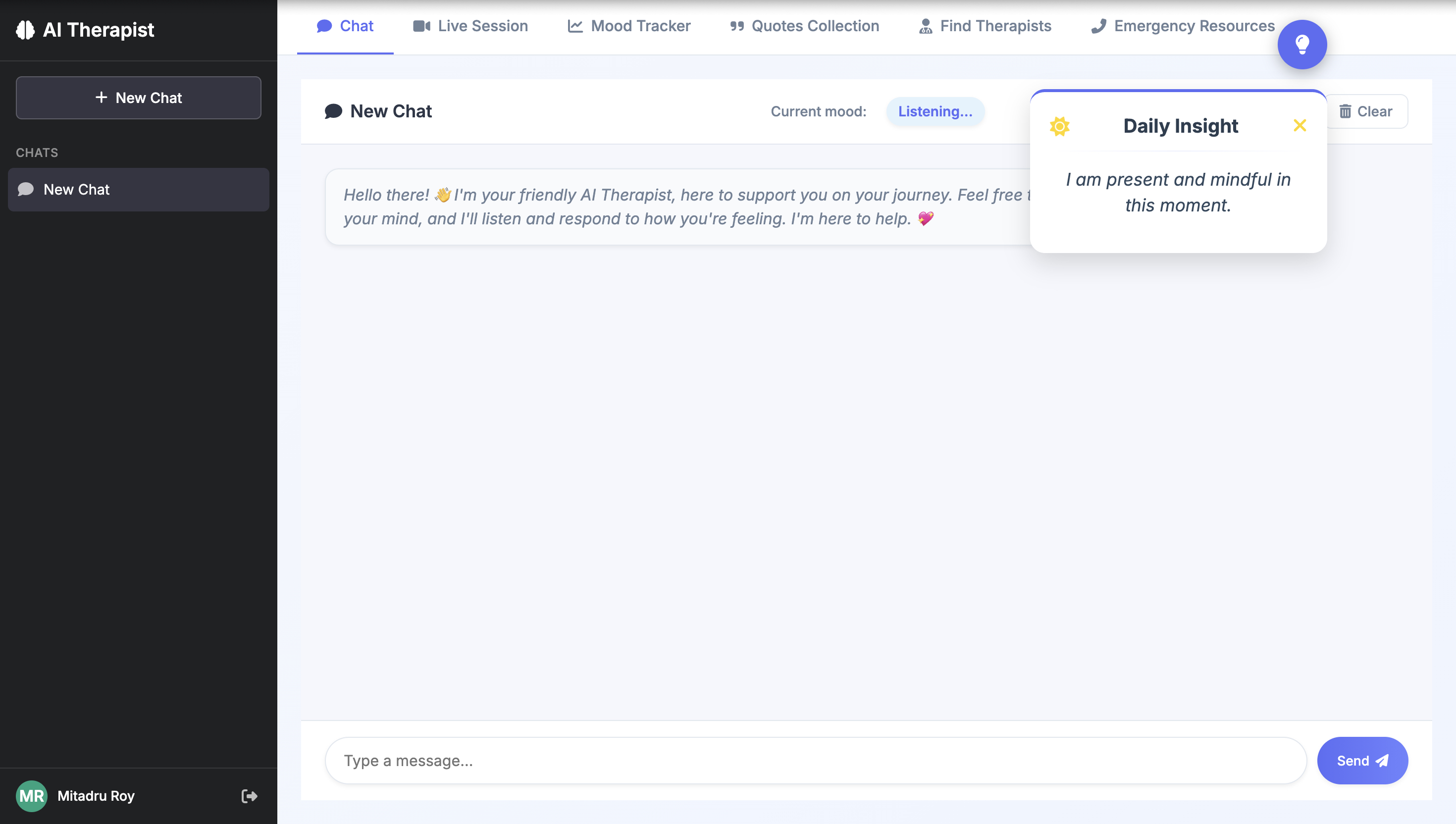Screen dimensions: 1456x824
Task: Start a New Chat from sidebar button
Action: [139, 98]
